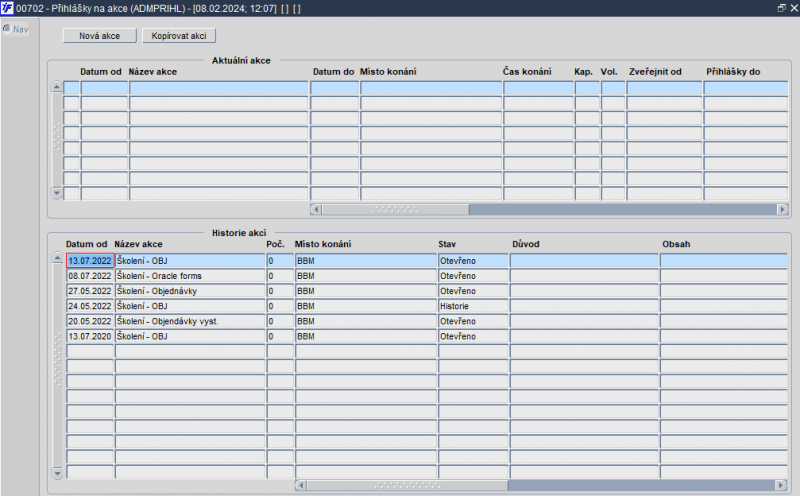
Task: Click BBM place cell in 24.05.2022 row
Action: (x=366, y=306)
